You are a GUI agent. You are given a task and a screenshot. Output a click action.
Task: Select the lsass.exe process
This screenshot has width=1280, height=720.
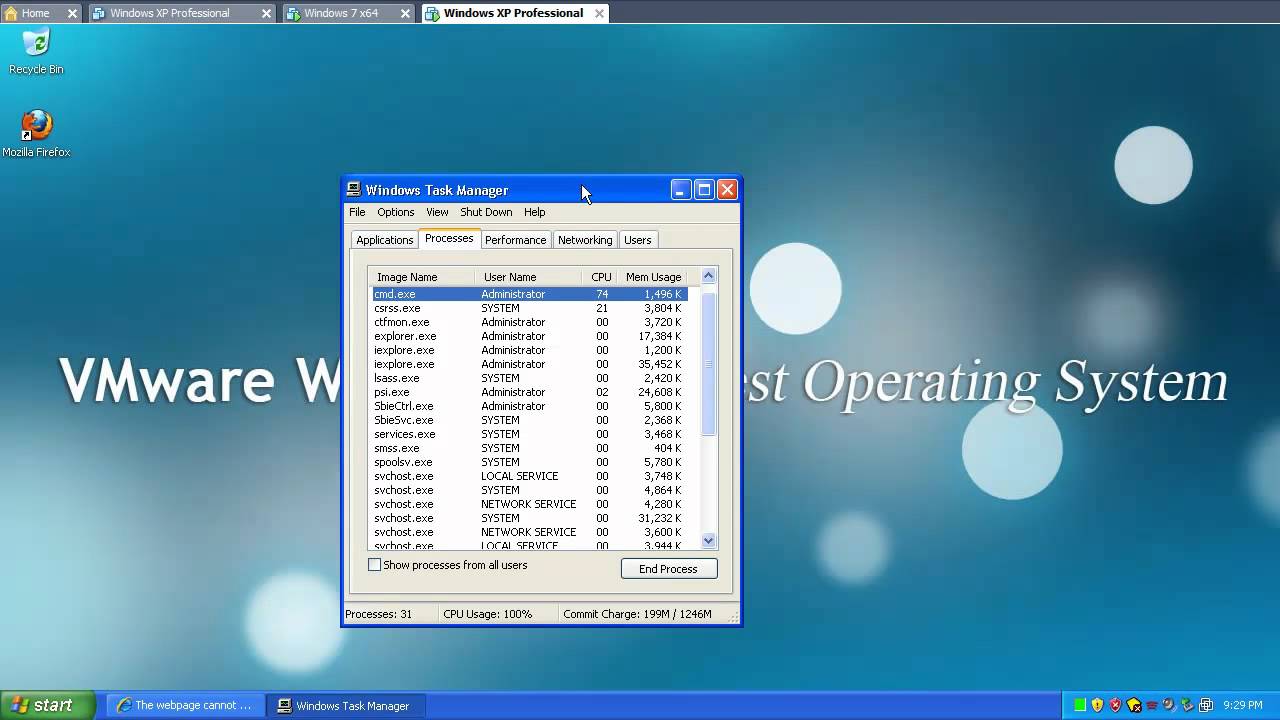(530, 378)
